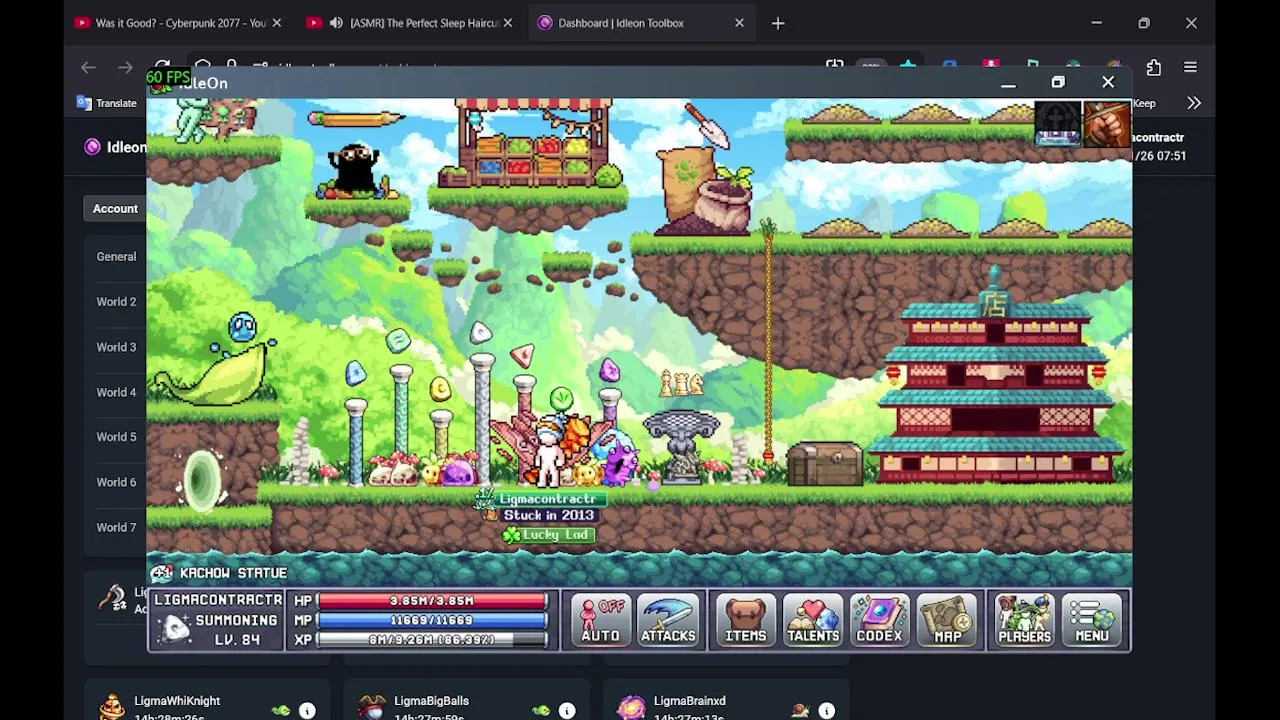Show info for LigmaBigBalls
Viewport: 1280px width, 720px height.
pos(567,711)
